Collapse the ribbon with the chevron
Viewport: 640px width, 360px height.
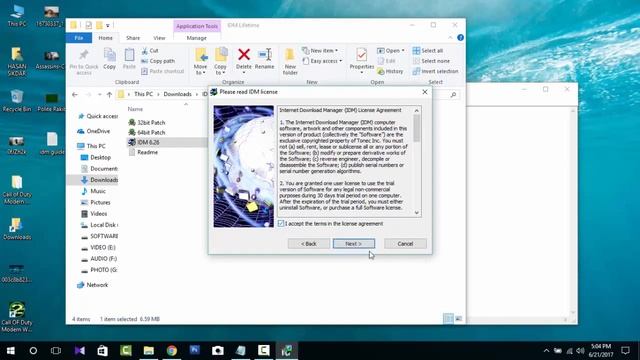[450, 38]
